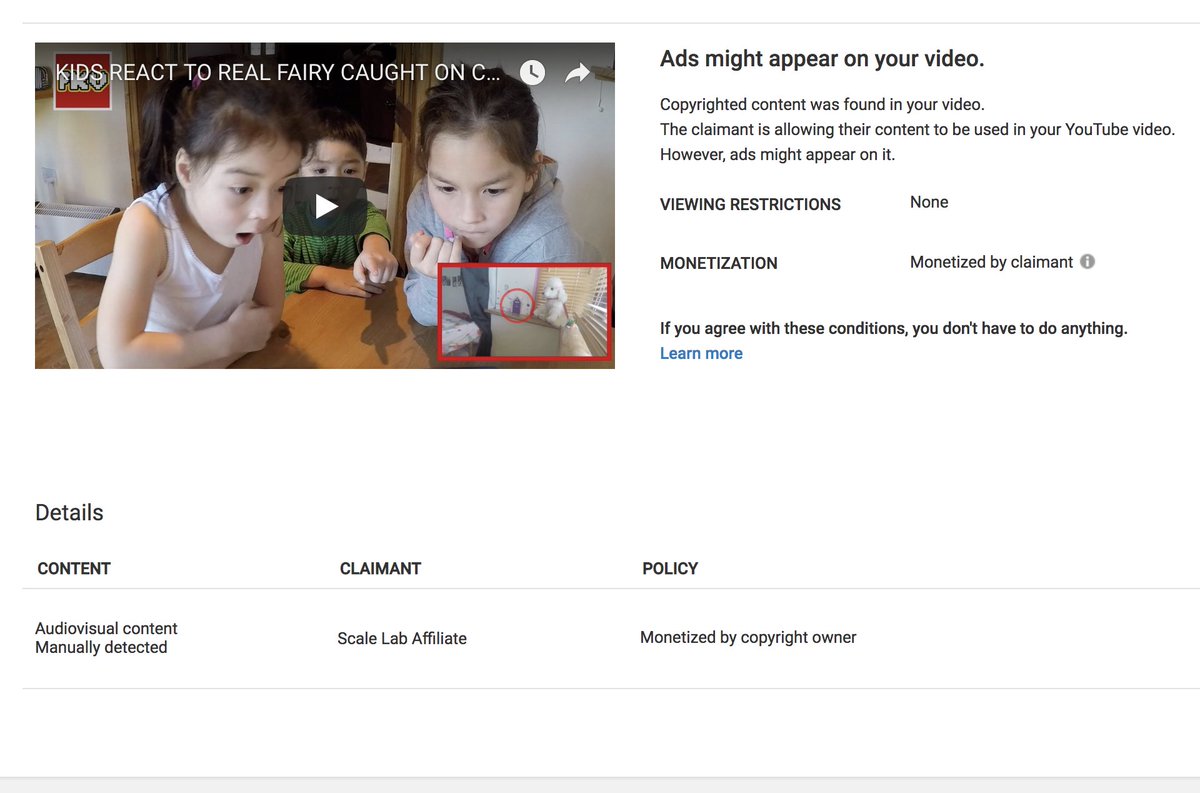Click 'Scale Lab Affiliate' claimant cell

402,638
